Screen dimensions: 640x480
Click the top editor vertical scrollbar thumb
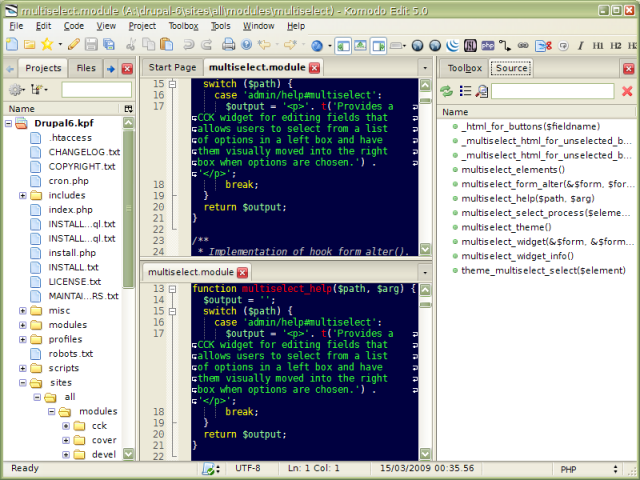coord(425,101)
